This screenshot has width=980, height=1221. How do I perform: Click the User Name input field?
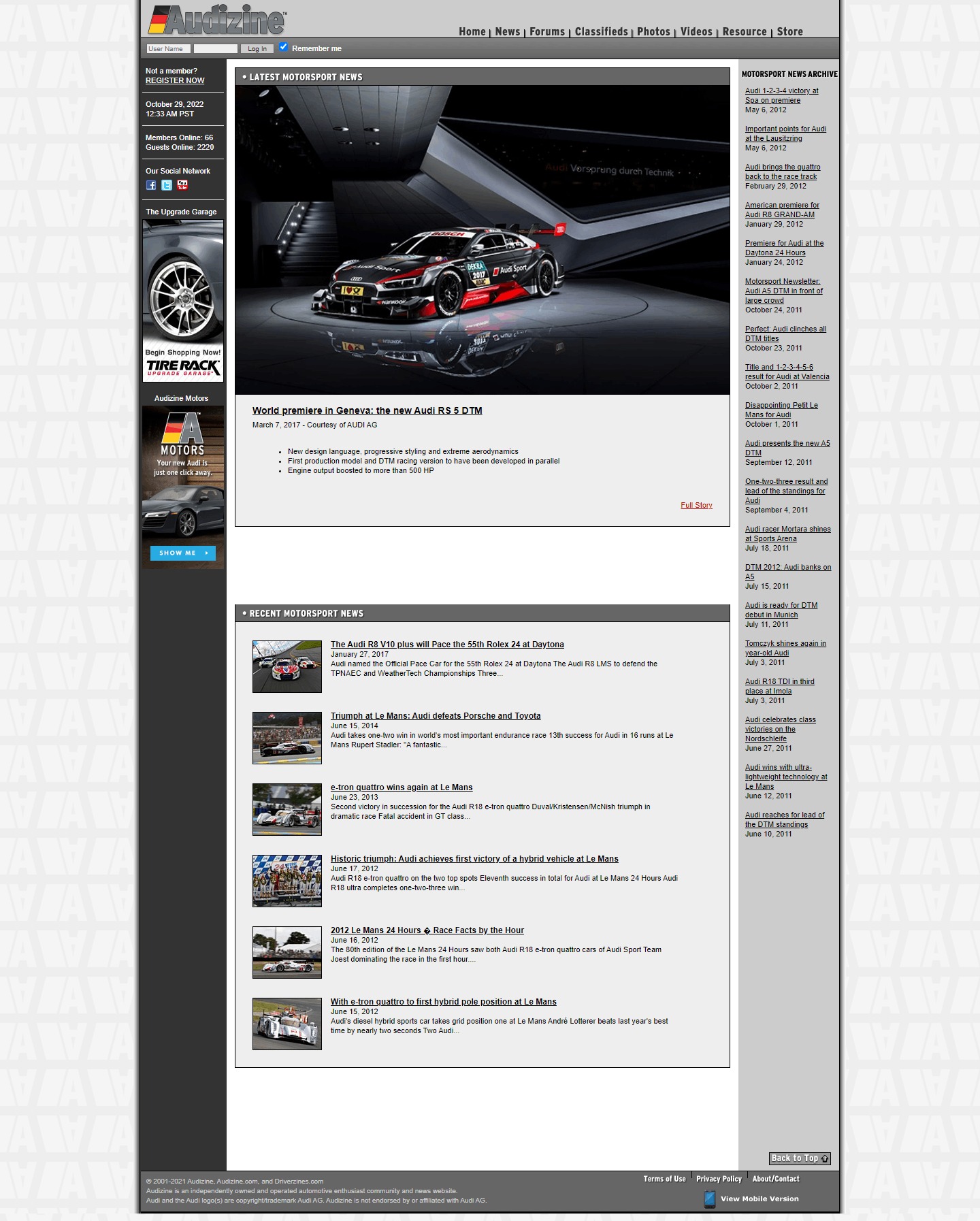click(x=168, y=49)
